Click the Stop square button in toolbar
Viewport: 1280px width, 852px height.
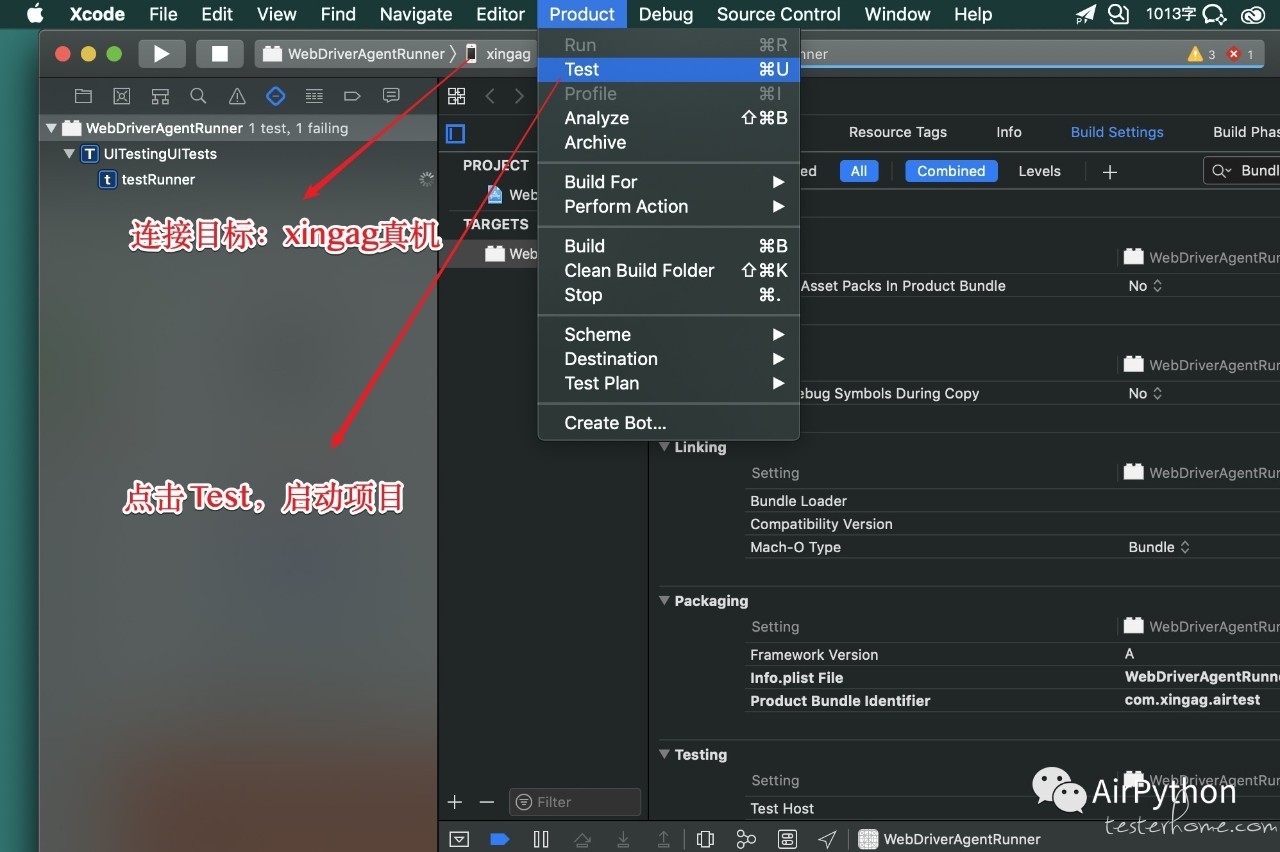pos(220,54)
